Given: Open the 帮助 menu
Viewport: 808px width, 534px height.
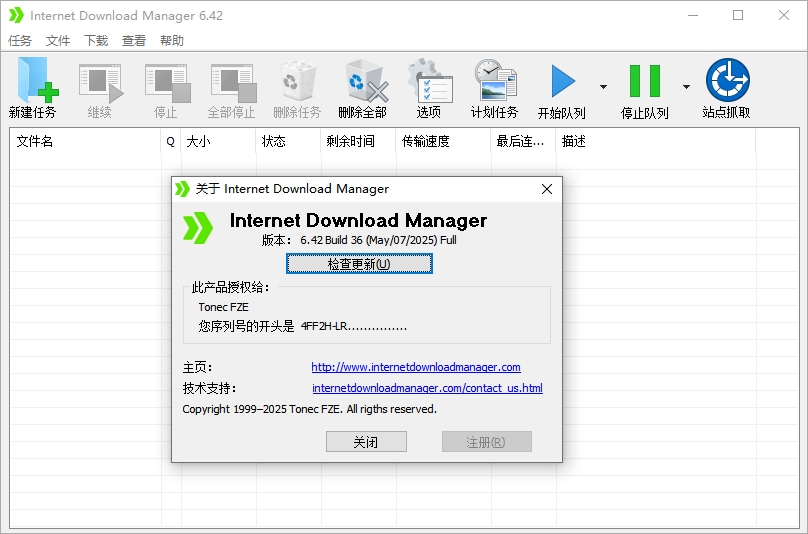Looking at the screenshot, I should coord(172,41).
